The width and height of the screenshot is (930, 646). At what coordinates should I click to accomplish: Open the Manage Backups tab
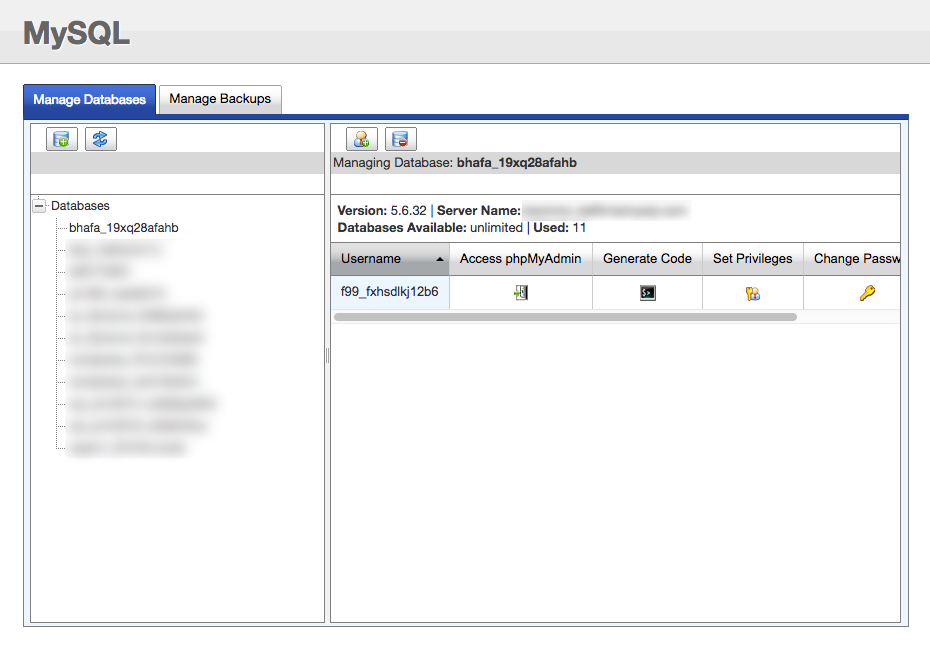point(220,99)
